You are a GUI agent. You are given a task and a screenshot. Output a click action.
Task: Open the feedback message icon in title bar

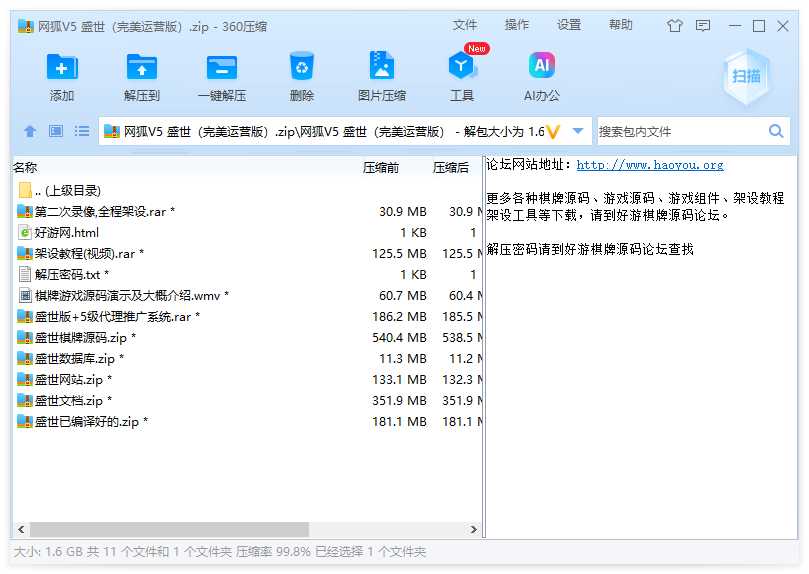(703, 26)
